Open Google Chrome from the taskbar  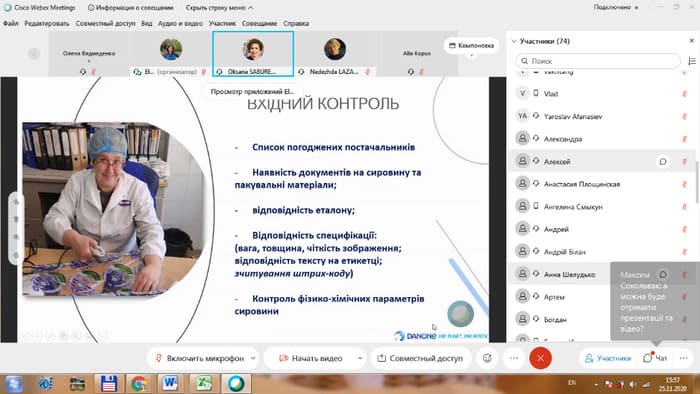coord(139,384)
